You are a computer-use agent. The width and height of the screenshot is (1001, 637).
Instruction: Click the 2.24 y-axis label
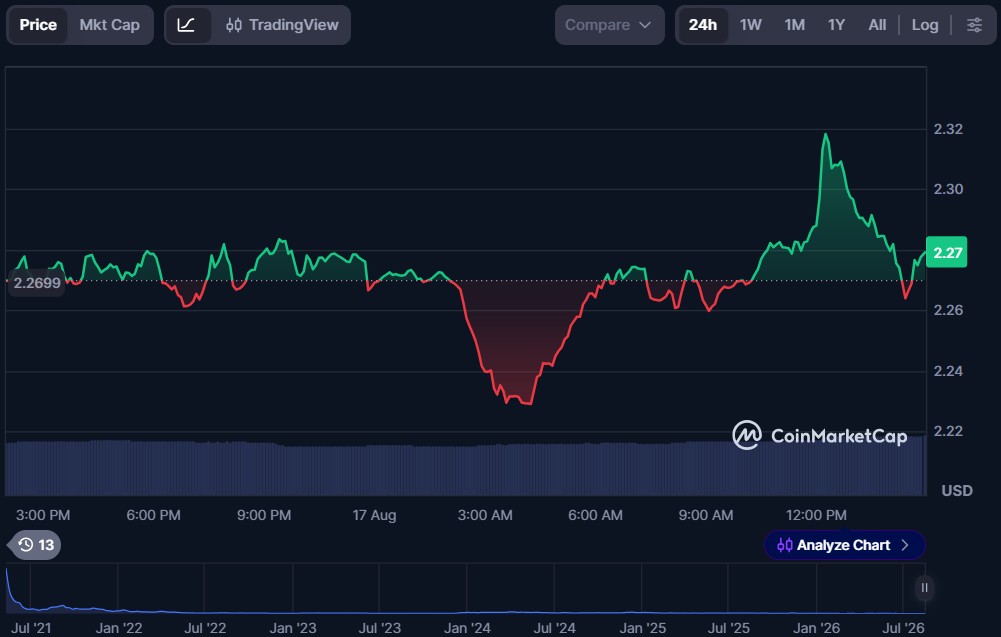[x=948, y=371]
